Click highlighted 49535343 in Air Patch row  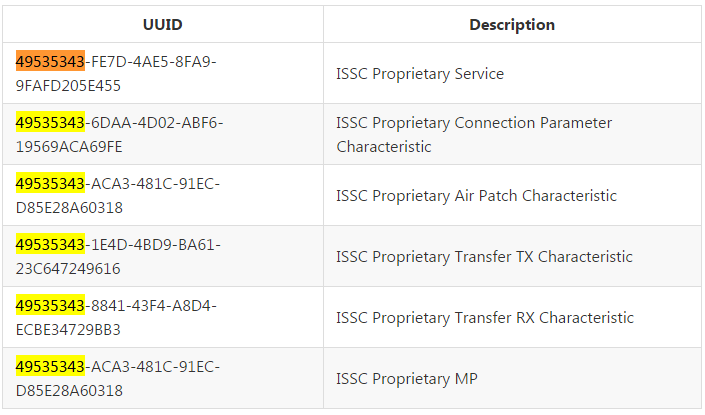click(x=51, y=184)
